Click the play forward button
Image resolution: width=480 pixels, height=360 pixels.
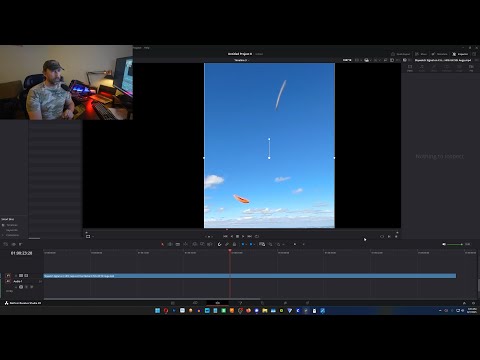(243, 236)
